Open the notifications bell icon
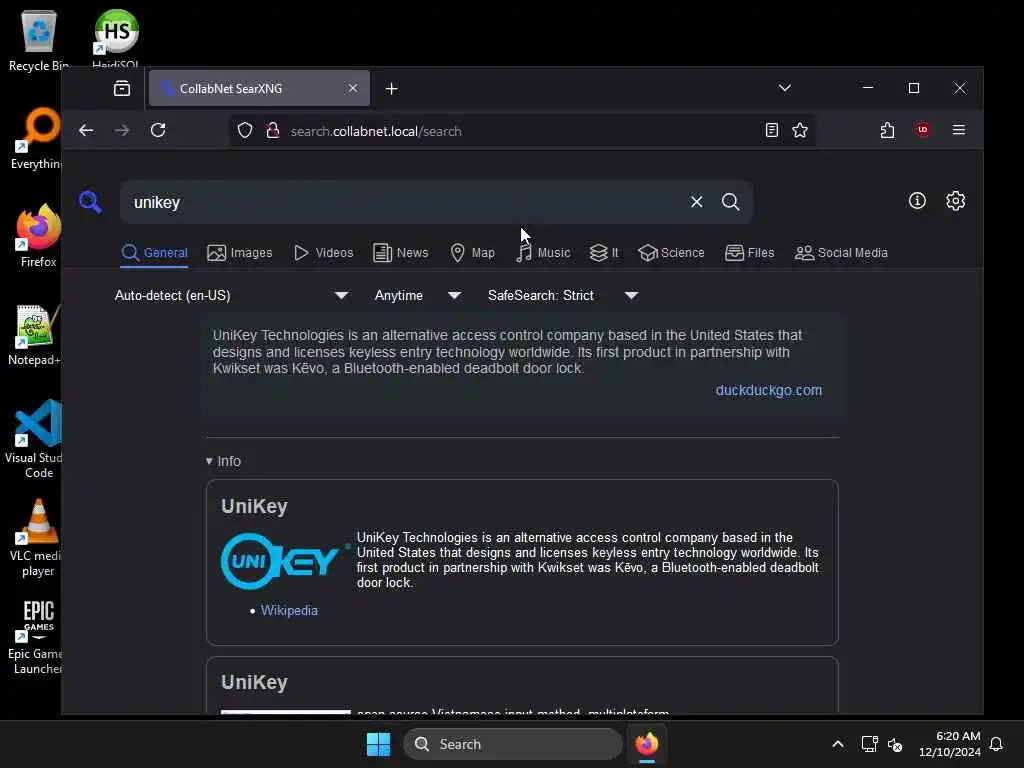The image size is (1024, 768). (996, 744)
